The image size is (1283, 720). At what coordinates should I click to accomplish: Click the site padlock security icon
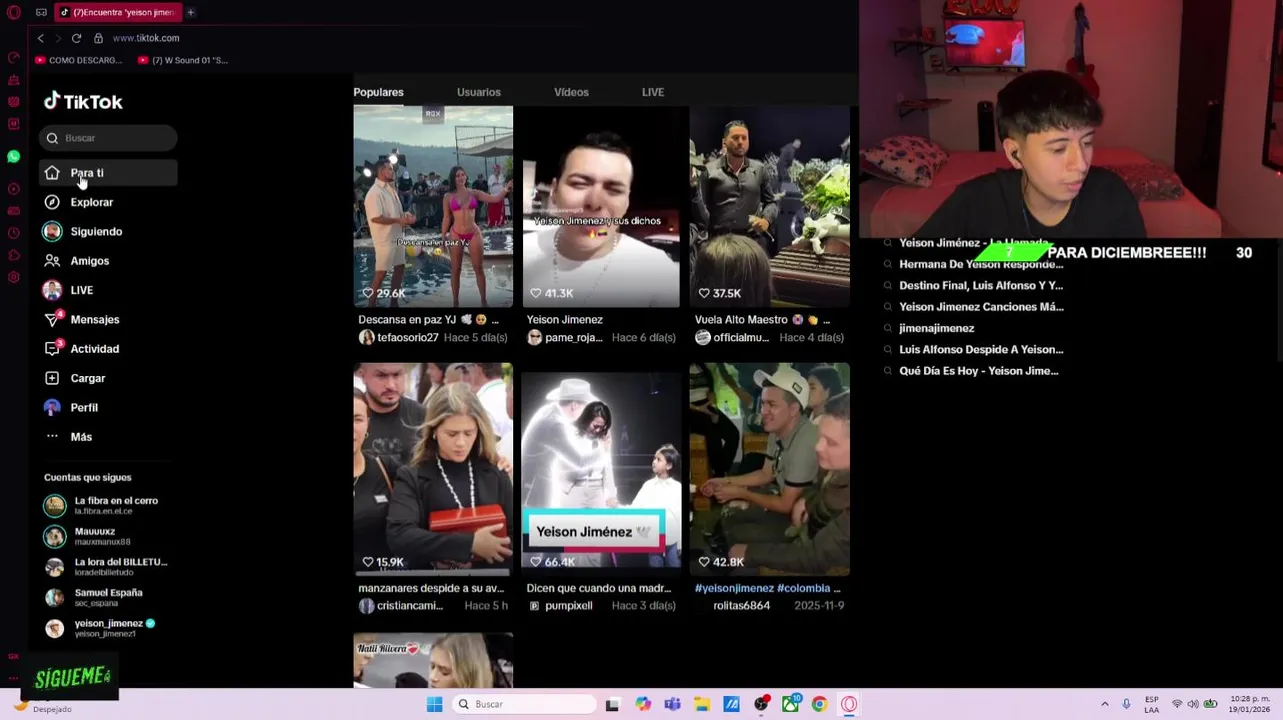pos(98,38)
